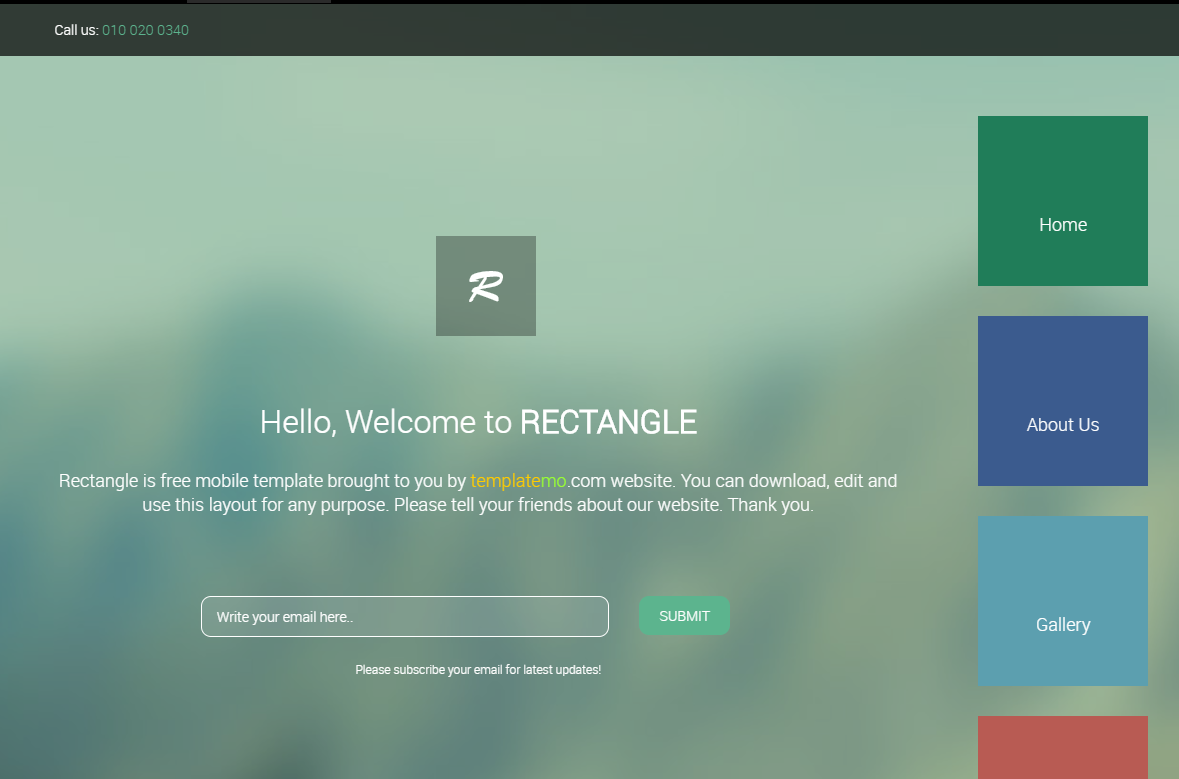Click the phone number 010 020 0340
The width and height of the screenshot is (1179, 779).
click(145, 30)
